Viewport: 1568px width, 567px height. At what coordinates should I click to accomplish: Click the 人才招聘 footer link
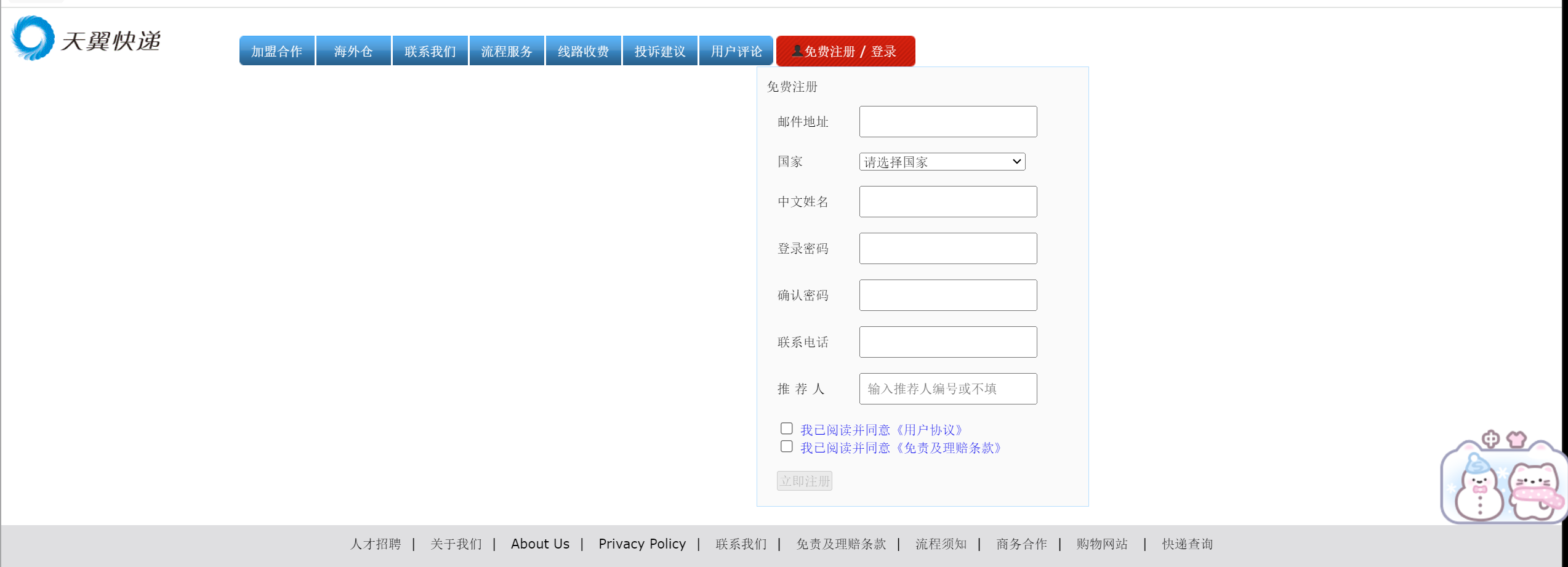pyautogui.click(x=376, y=544)
